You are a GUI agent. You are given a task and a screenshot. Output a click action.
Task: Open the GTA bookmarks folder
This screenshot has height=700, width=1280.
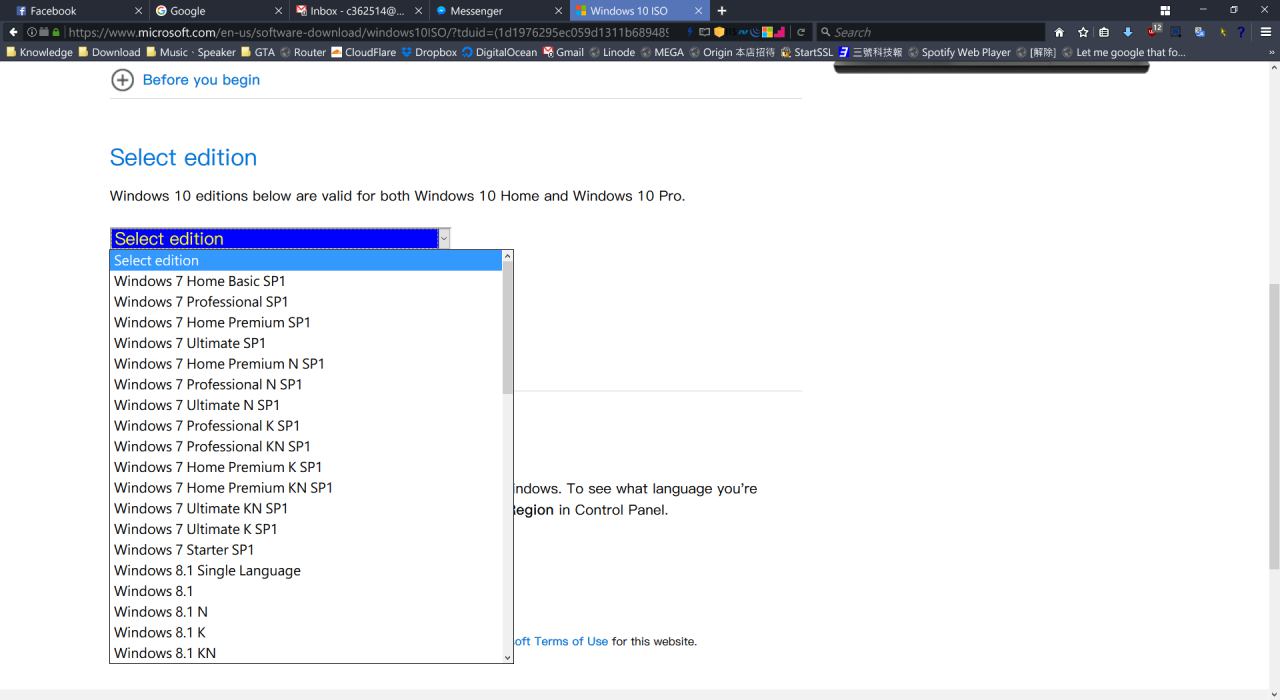(258, 53)
